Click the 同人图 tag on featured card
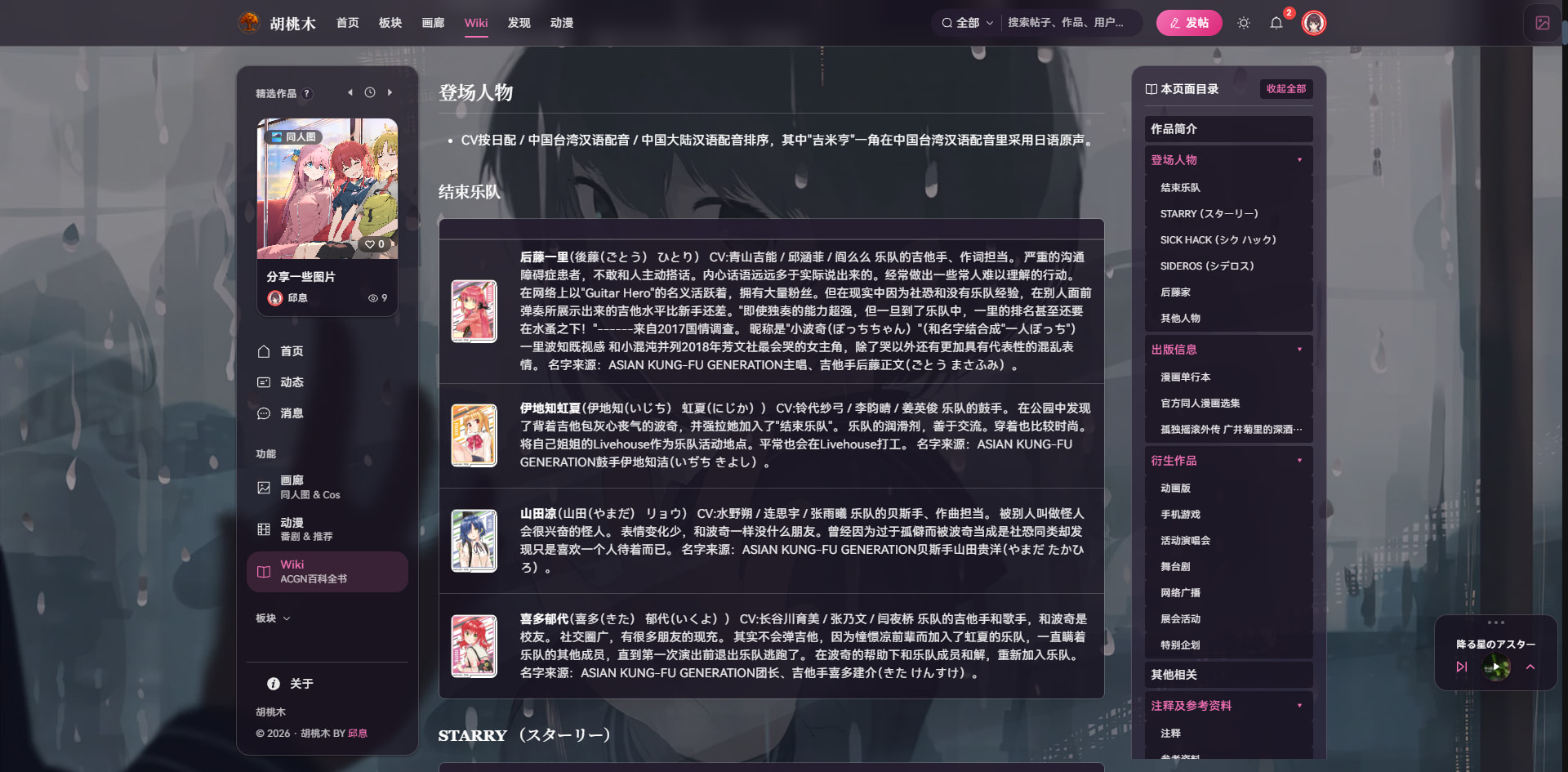The width and height of the screenshot is (1568, 772). click(x=294, y=137)
